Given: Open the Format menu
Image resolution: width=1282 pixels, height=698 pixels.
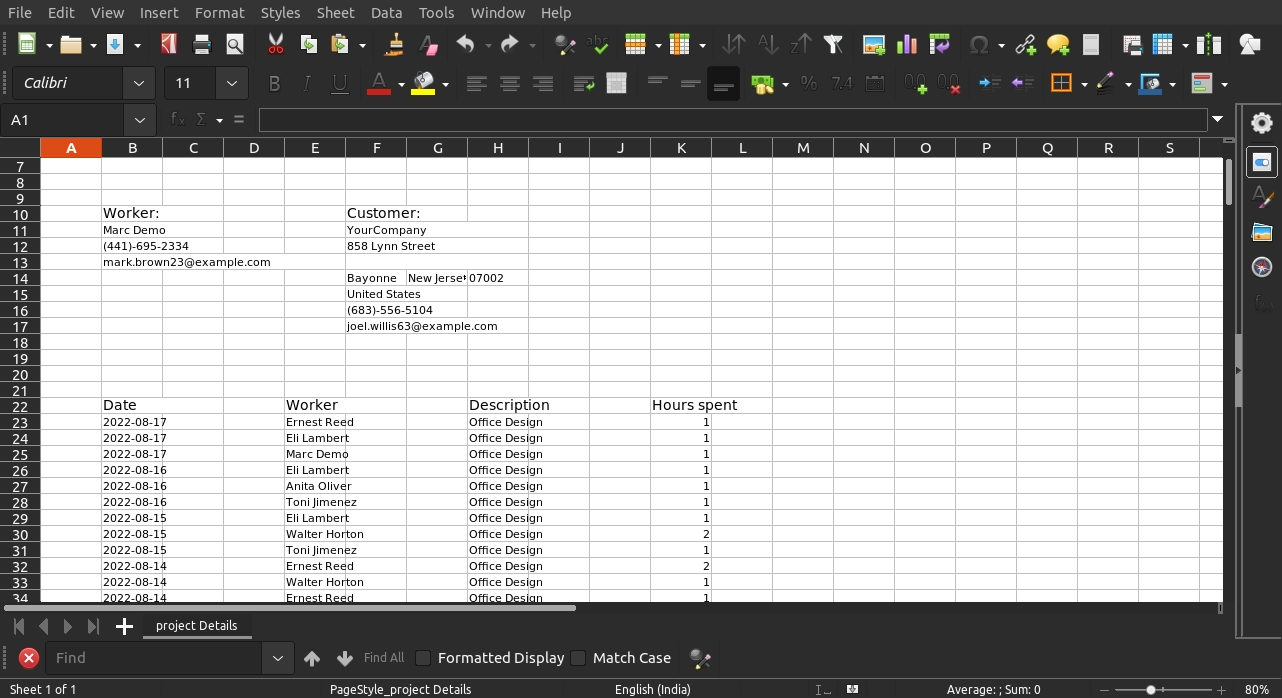Looking at the screenshot, I should 220,12.
